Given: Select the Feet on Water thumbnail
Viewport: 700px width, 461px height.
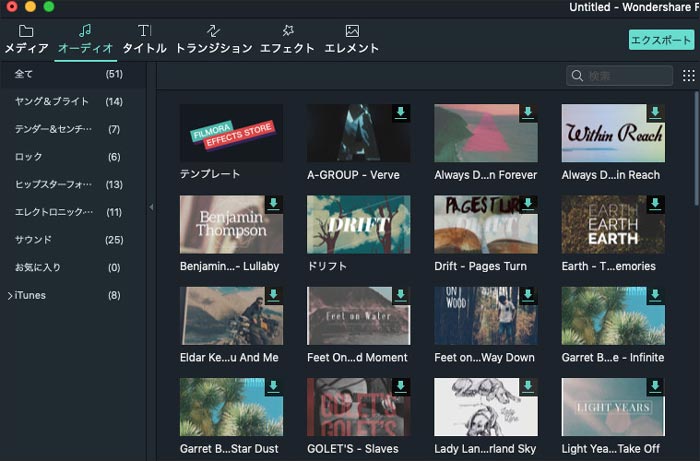Looking at the screenshot, I should [x=358, y=316].
